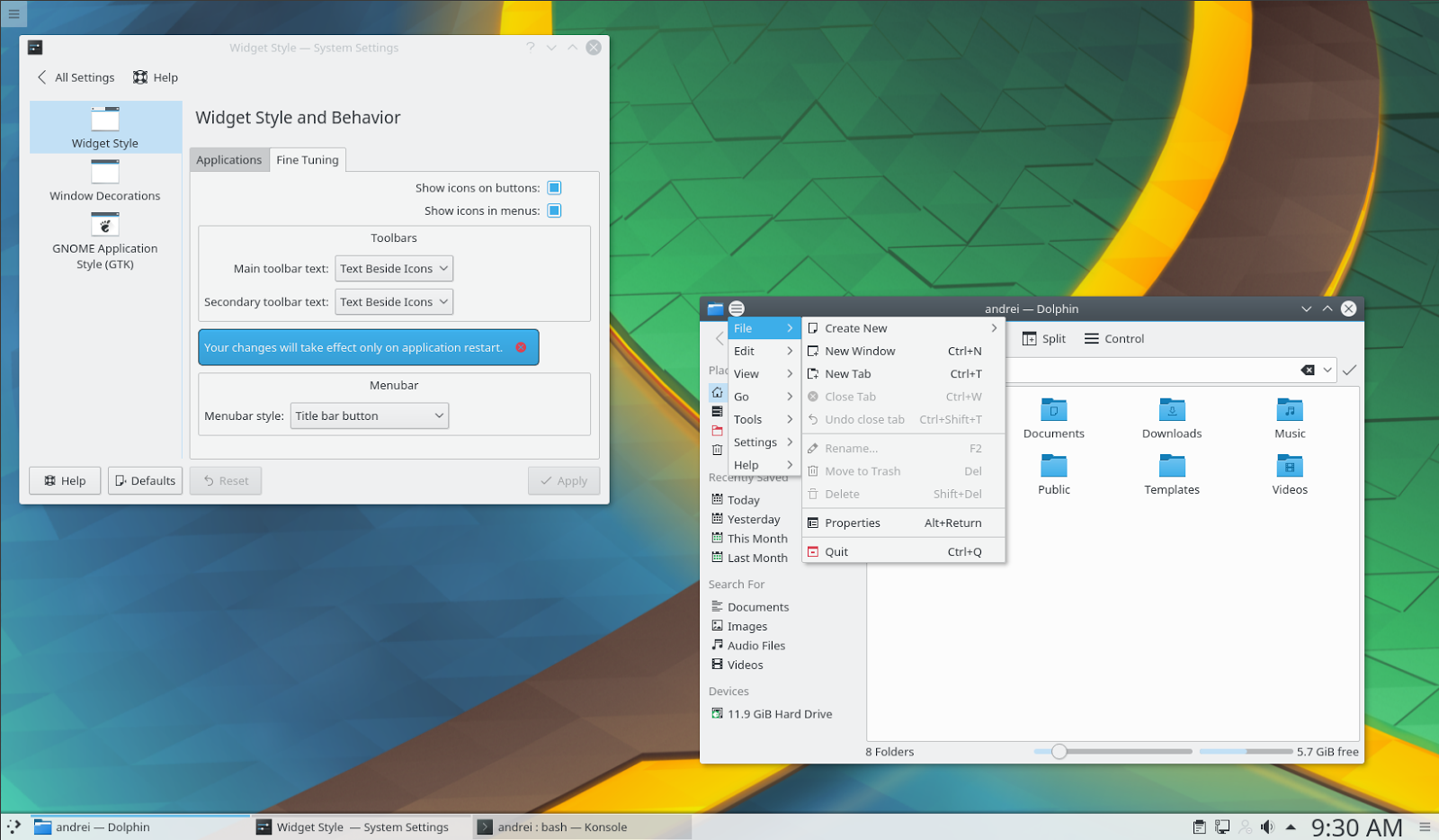Open Audio Files under Search For
Image resolution: width=1439 pixels, height=840 pixels.
click(x=748, y=646)
